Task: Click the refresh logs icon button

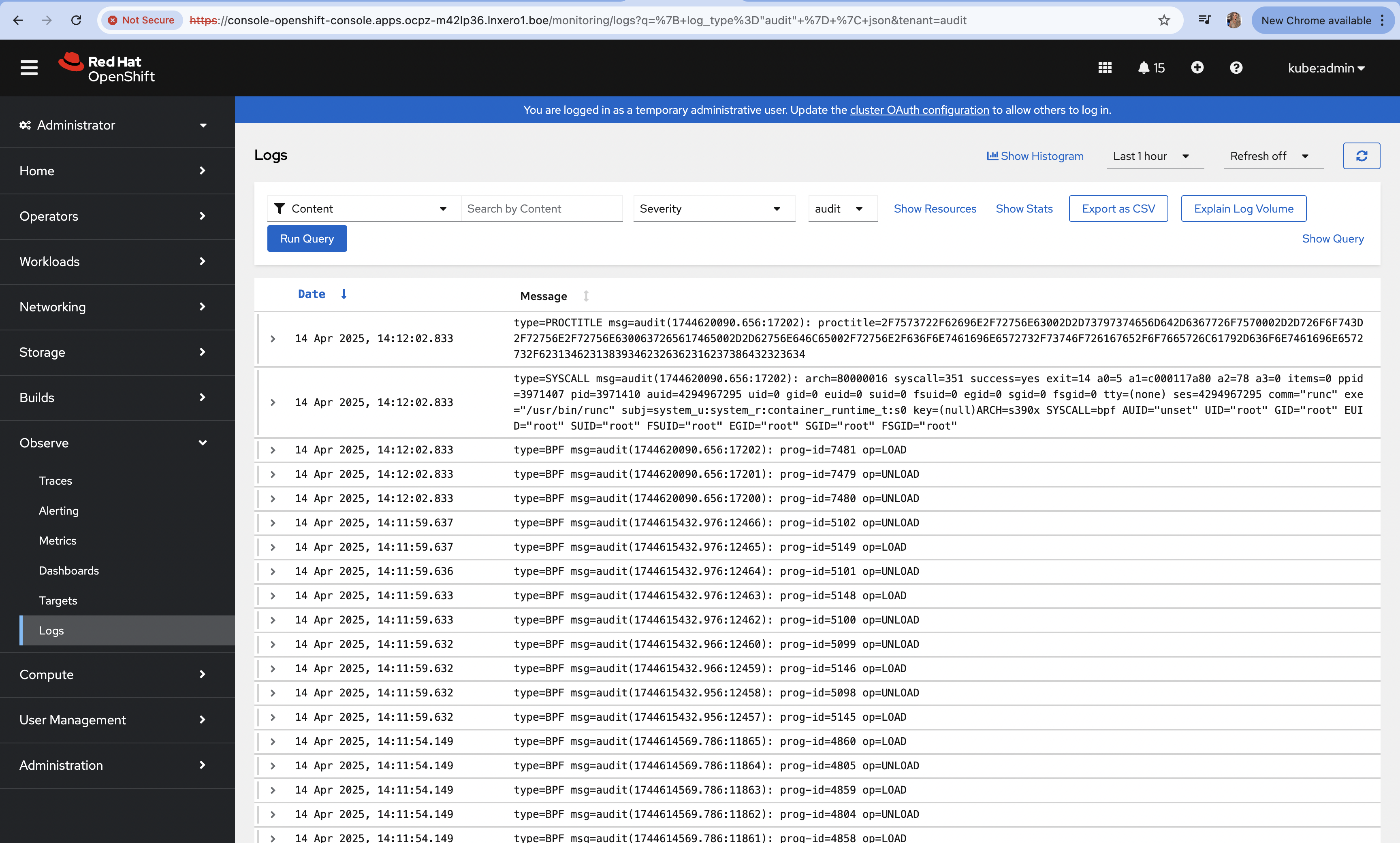Action: (x=1362, y=156)
